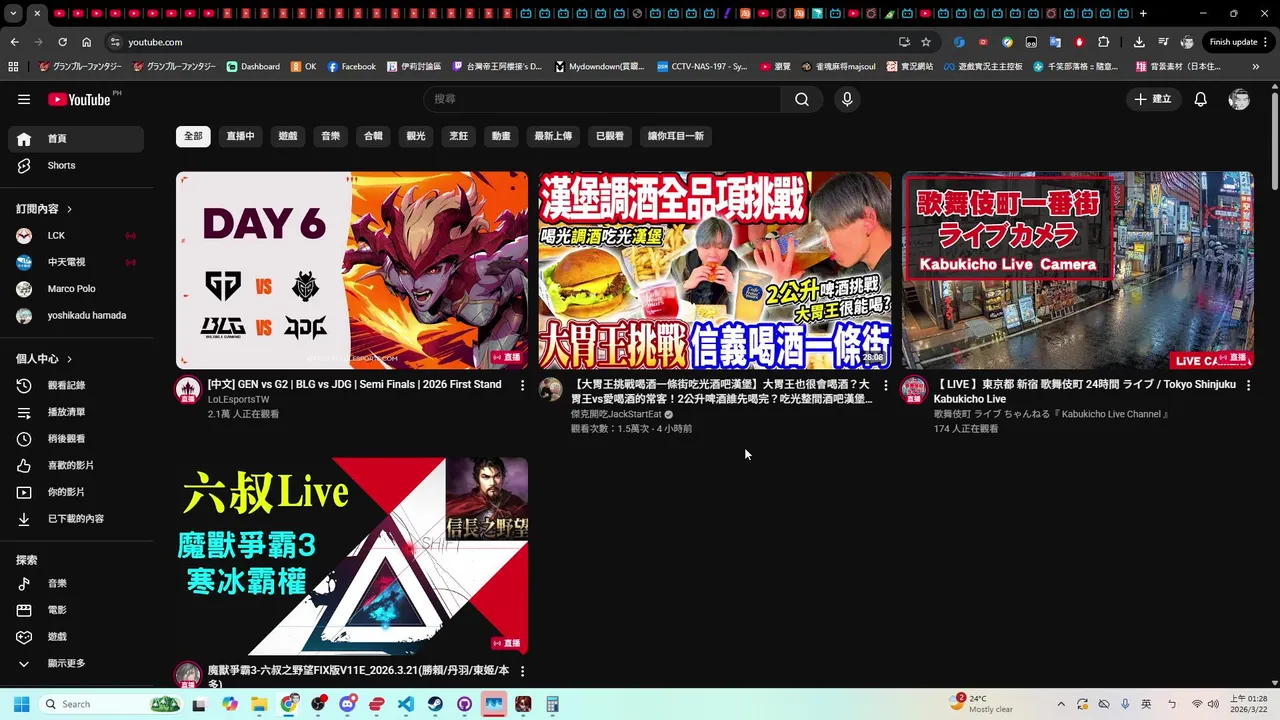Open LCK subscription channel

click(76, 235)
